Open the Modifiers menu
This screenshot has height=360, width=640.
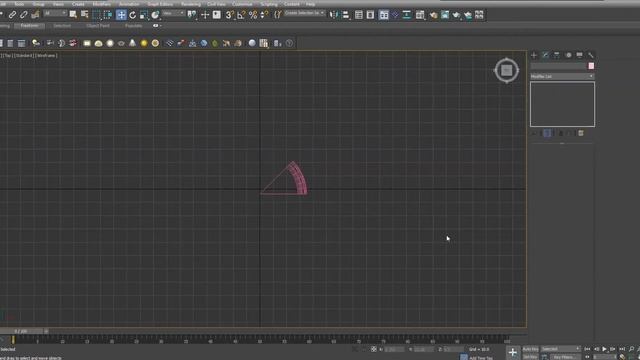(101, 4)
